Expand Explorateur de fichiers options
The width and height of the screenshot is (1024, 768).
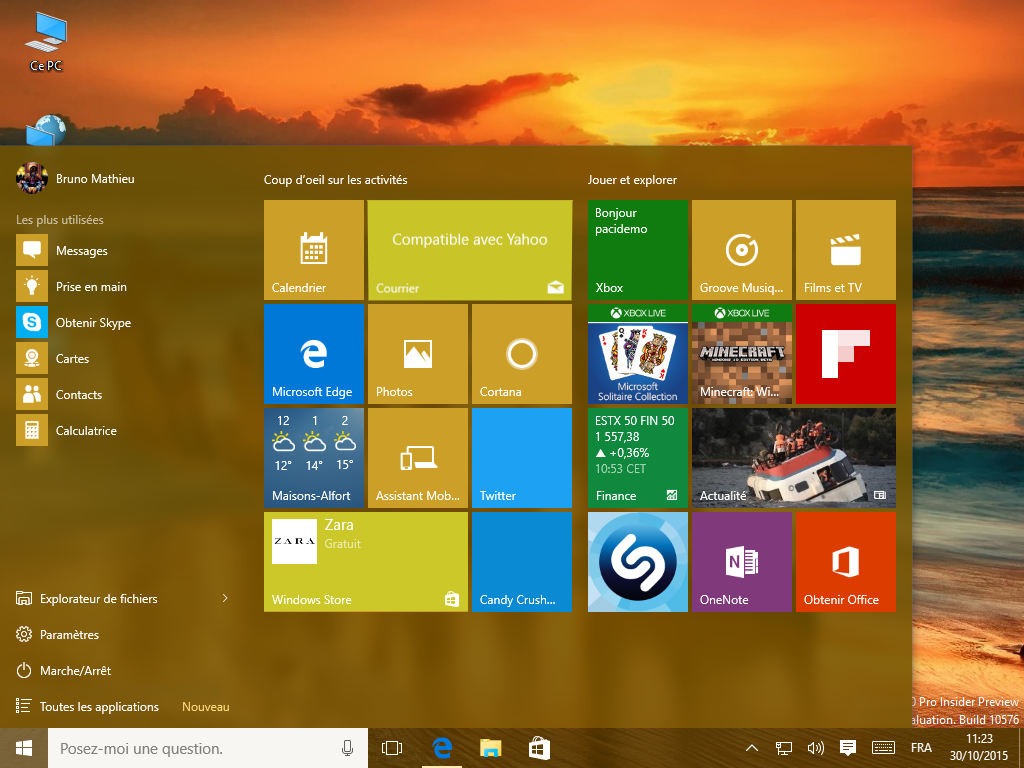(224, 598)
